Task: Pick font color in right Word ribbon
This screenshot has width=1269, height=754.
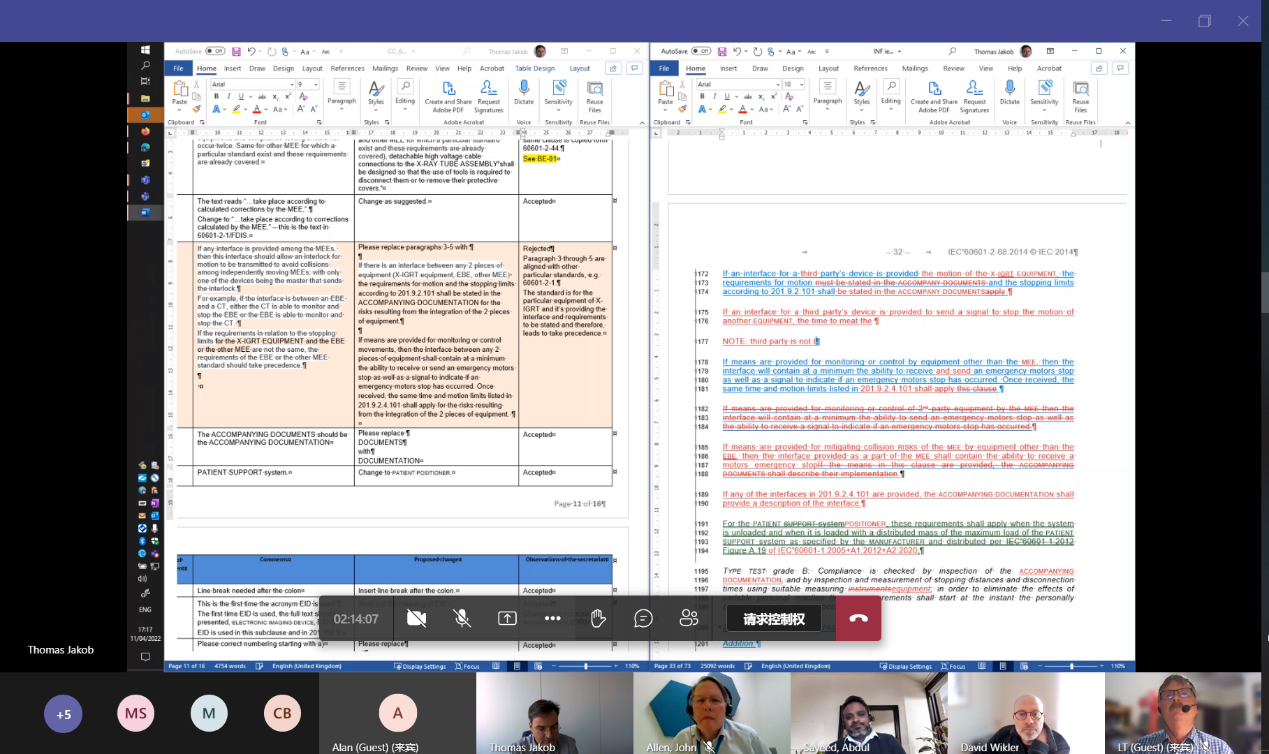Action: (742, 109)
